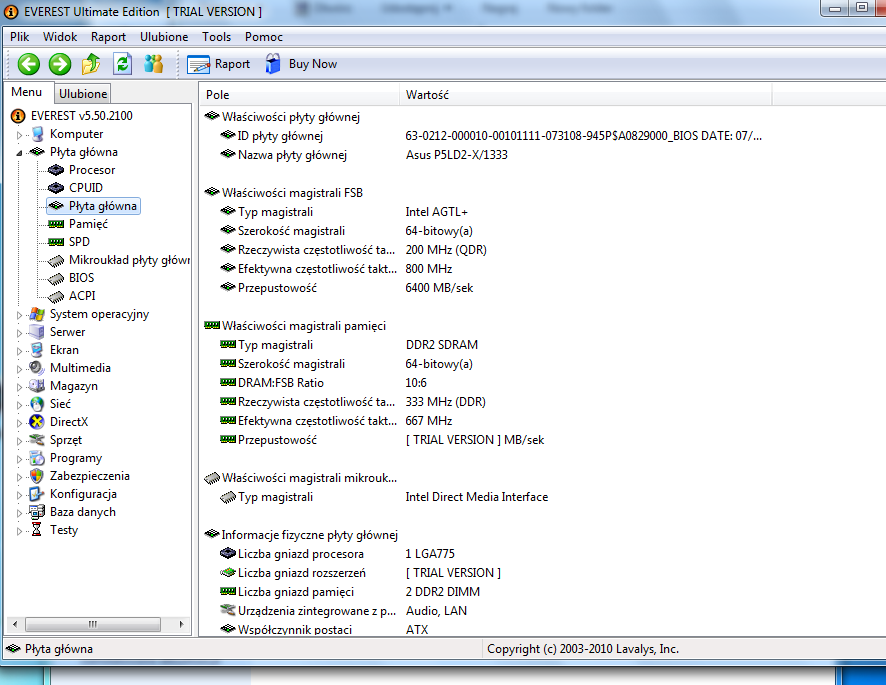
Task: Open the Plik menu
Action: click(19, 37)
